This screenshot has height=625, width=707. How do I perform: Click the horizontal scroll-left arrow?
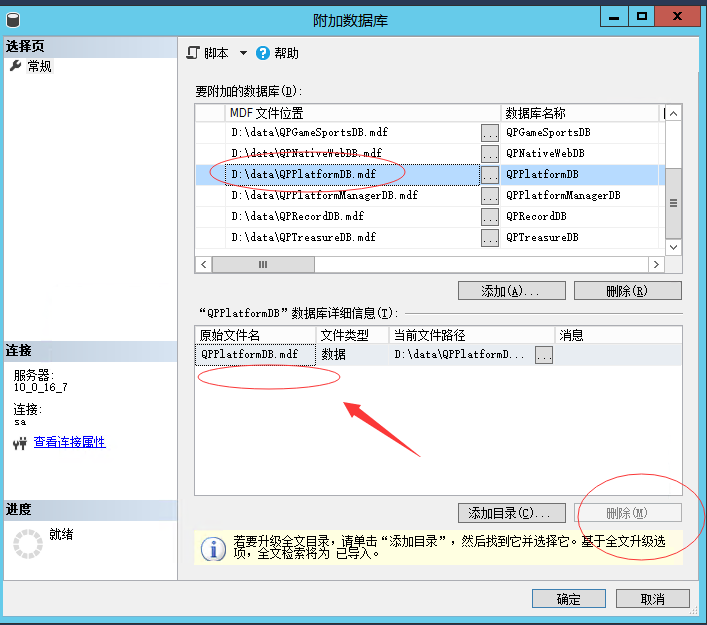[204, 264]
